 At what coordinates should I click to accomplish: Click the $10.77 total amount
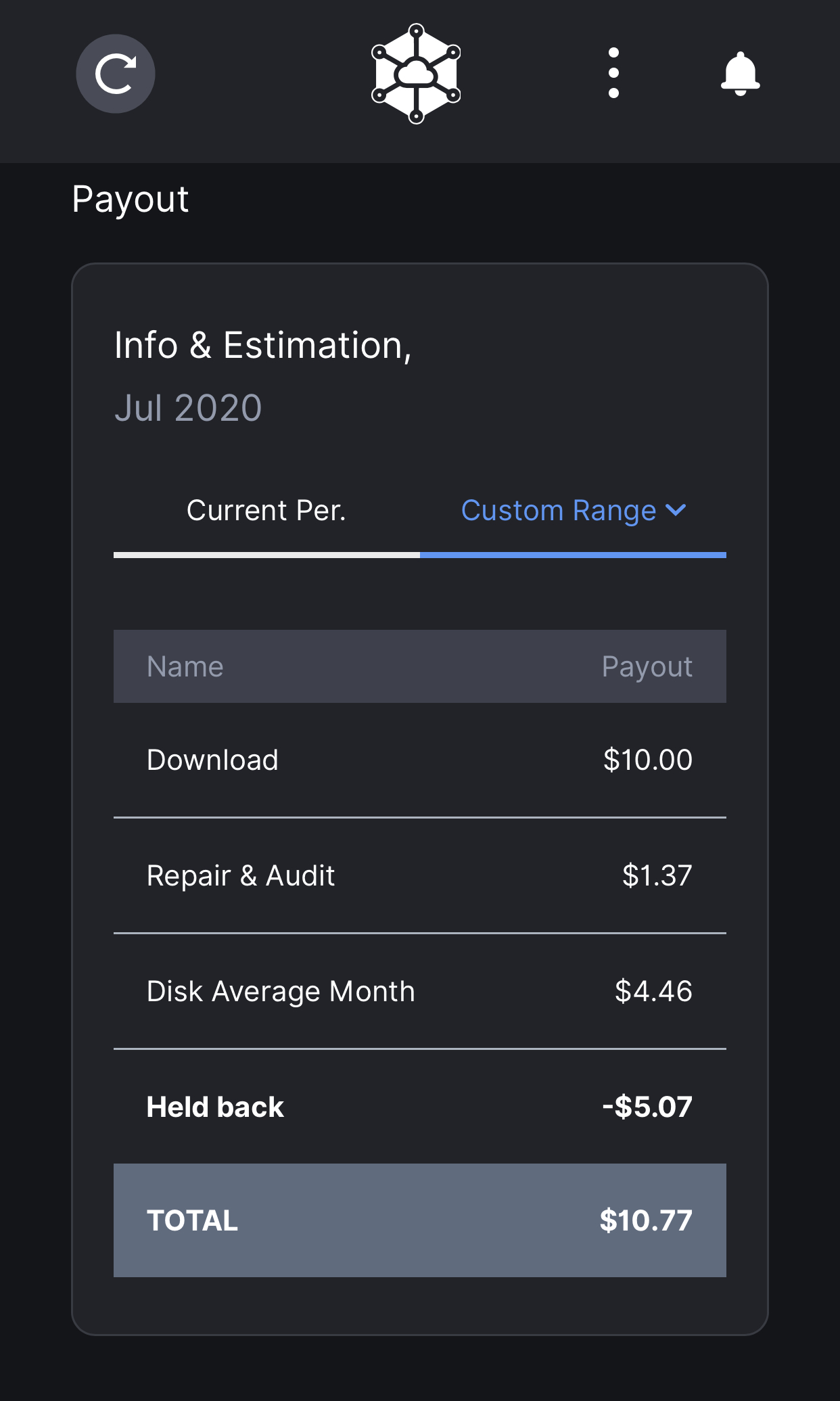[645, 1221]
